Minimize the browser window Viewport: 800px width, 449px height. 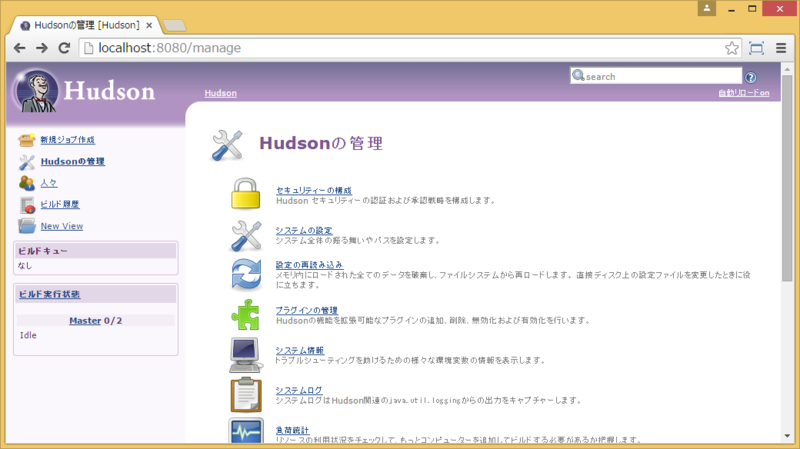coord(731,9)
